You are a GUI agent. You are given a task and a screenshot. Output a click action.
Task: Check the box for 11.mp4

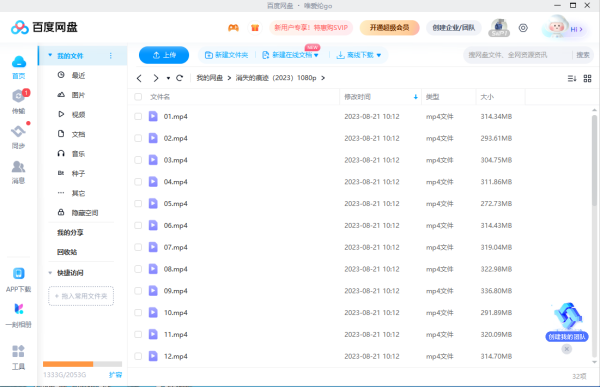pyautogui.click(x=138, y=335)
